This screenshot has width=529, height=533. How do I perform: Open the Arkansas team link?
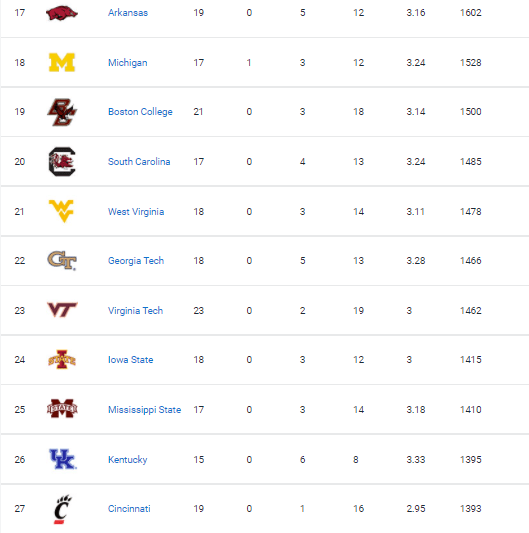[x=128, y=13]
